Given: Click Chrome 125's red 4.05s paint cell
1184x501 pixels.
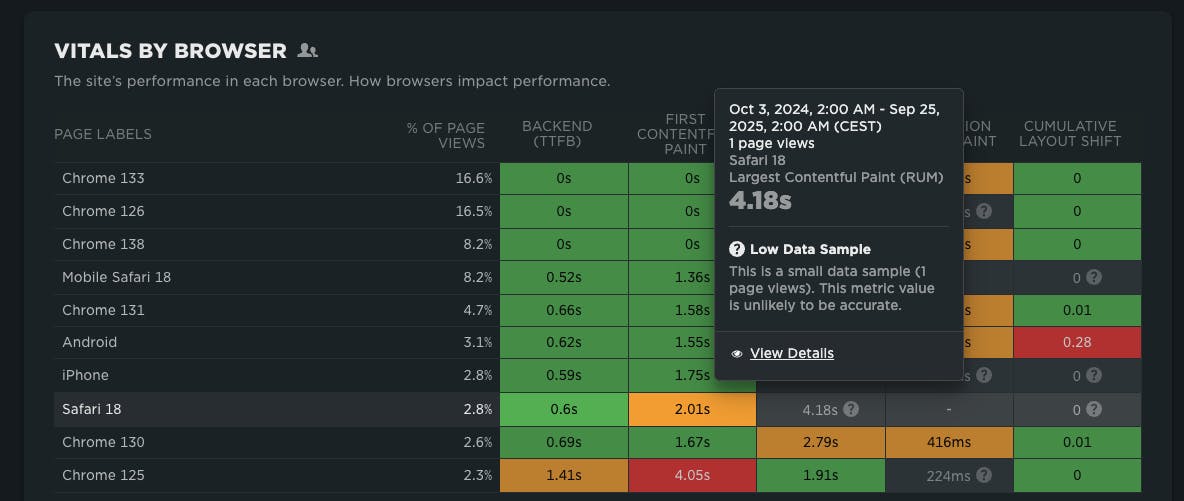Looking at the screenshot, I should pyautogui.click(x=692, y=475).
